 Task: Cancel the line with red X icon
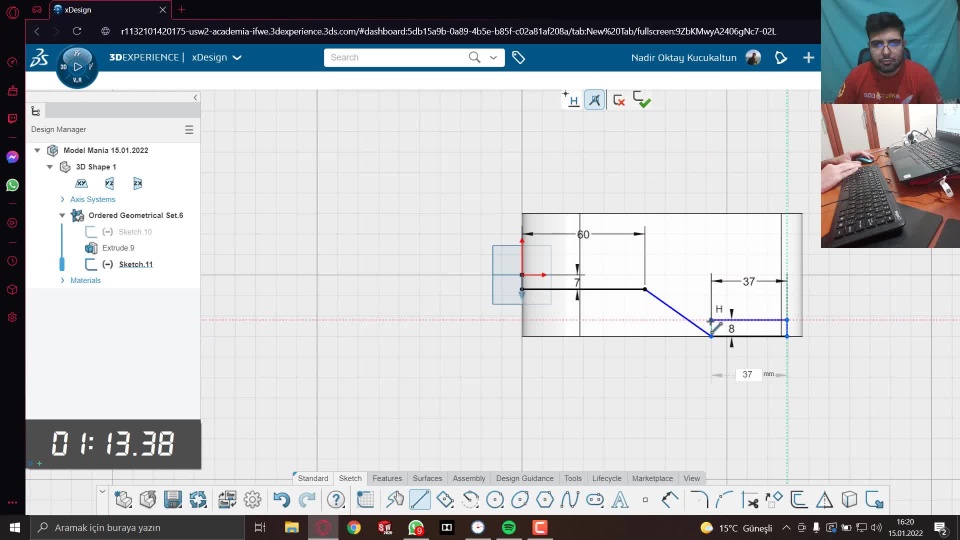coord(619,100)
